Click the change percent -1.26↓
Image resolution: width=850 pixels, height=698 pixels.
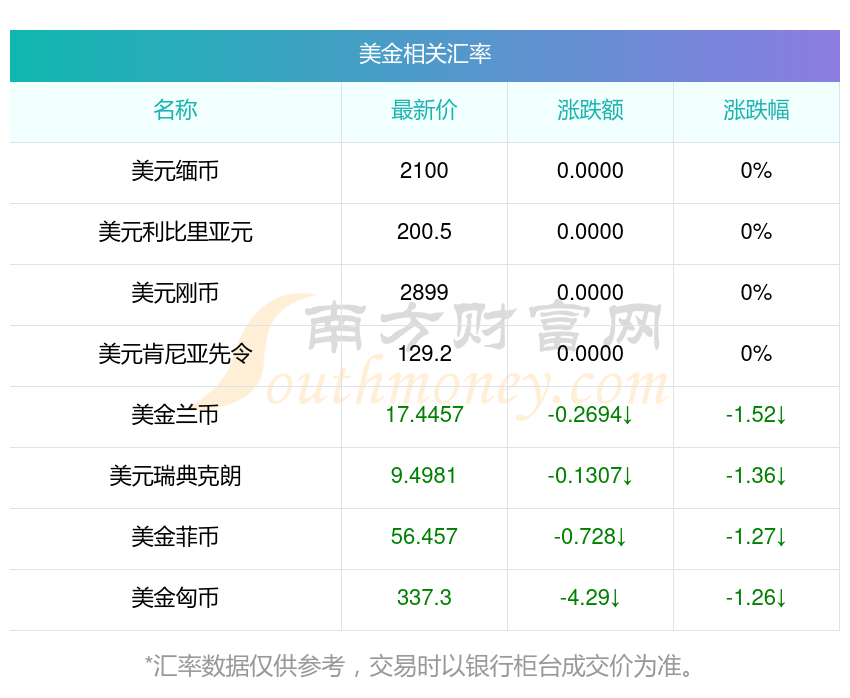756,598
